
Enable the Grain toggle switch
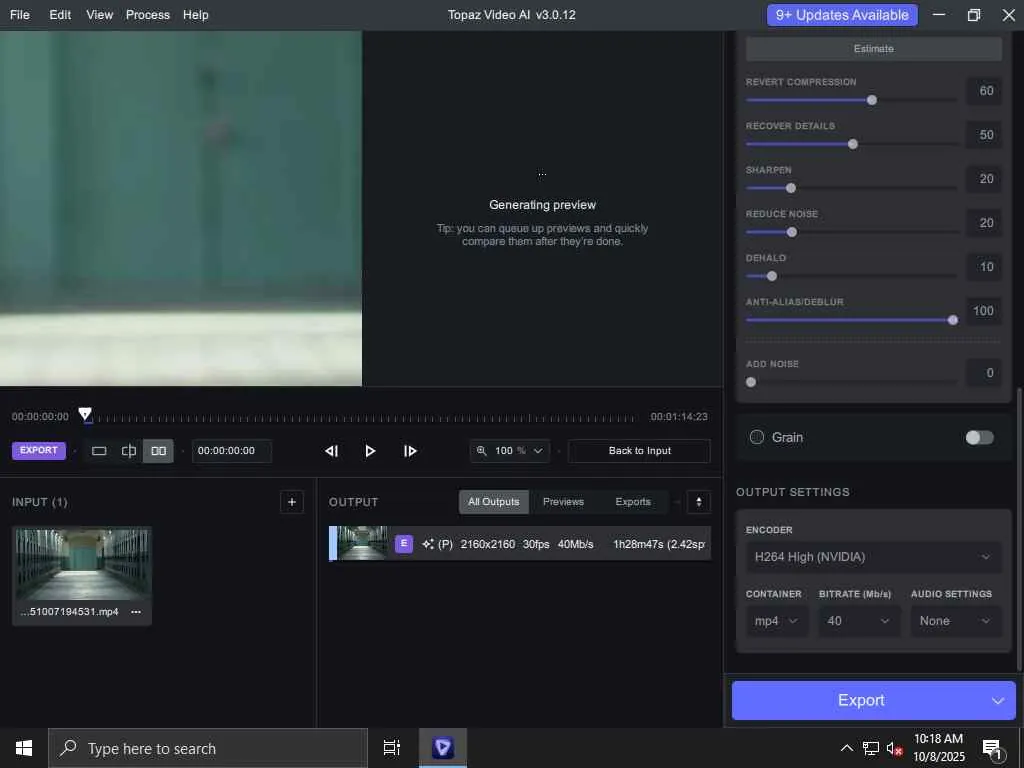tap(980, 438)
